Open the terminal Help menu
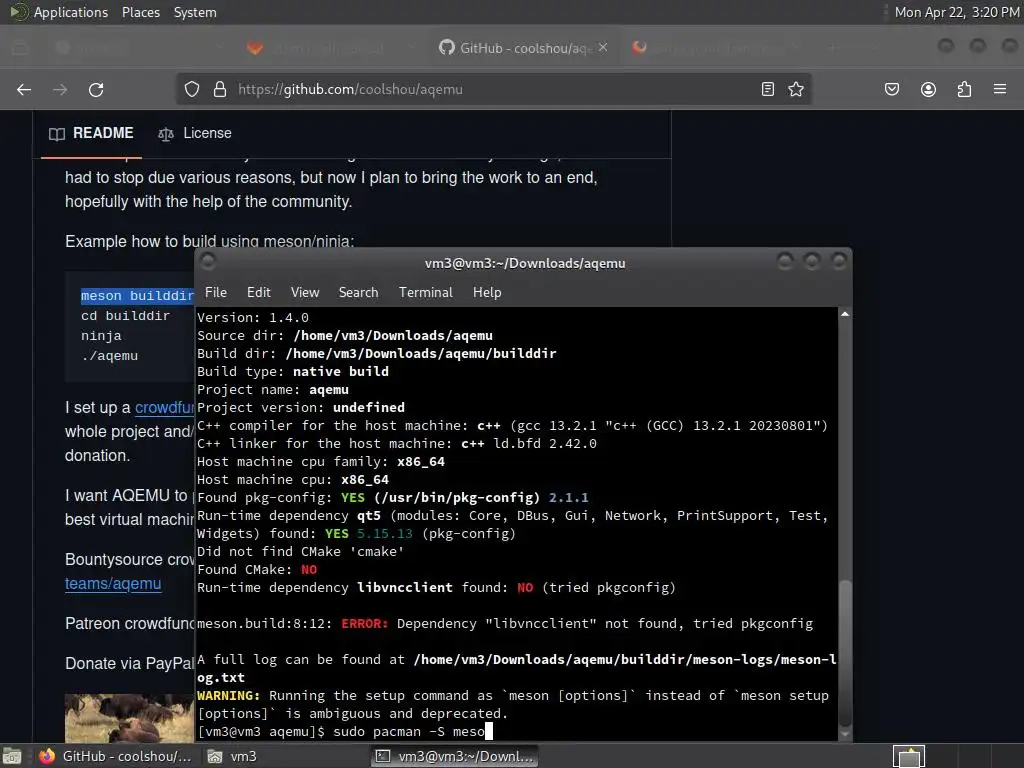Viewport: 1024px width, 768px height. (x=487, y=293)
